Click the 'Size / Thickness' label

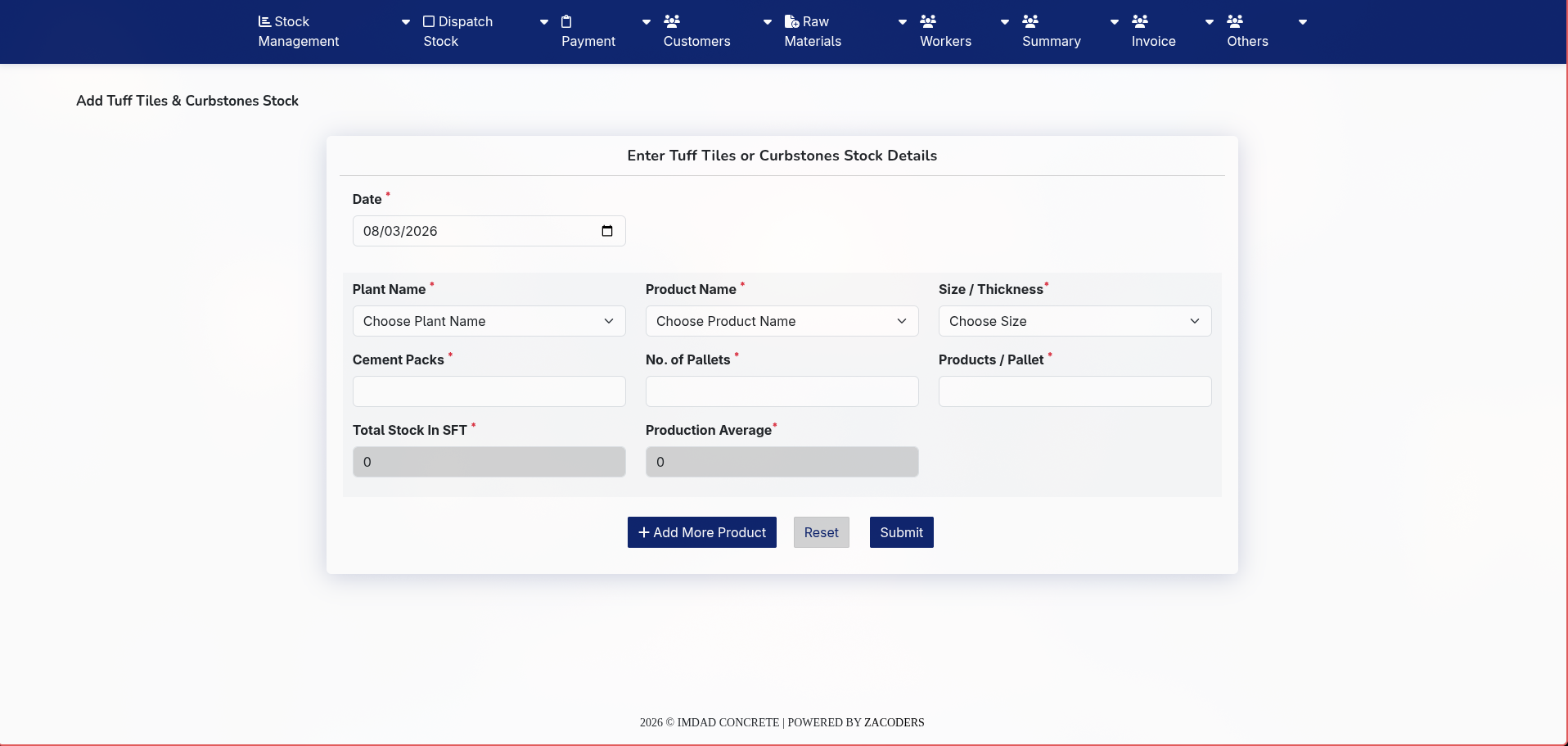[x=991, y=289]
